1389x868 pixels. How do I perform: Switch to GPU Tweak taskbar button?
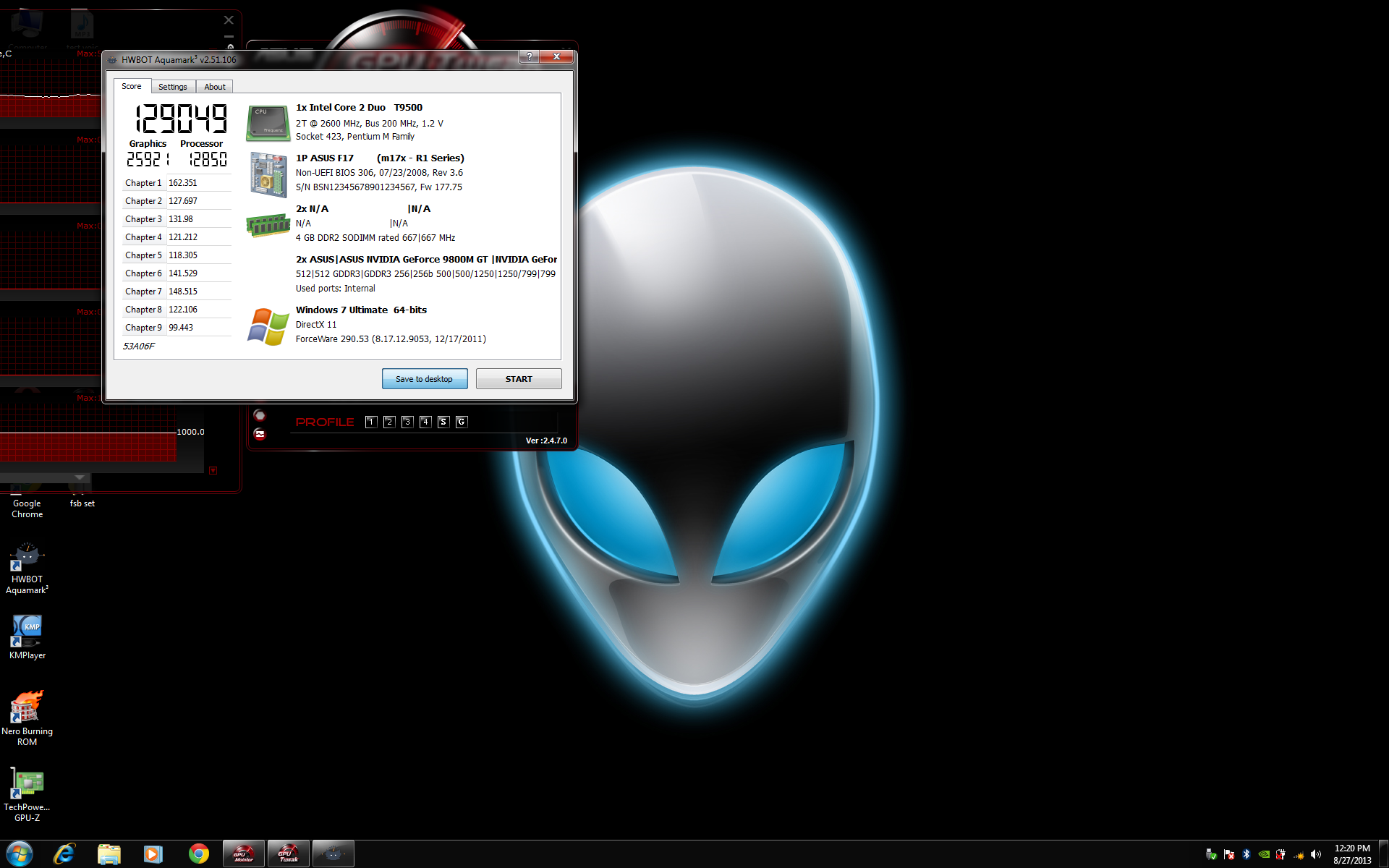point(289,854)
